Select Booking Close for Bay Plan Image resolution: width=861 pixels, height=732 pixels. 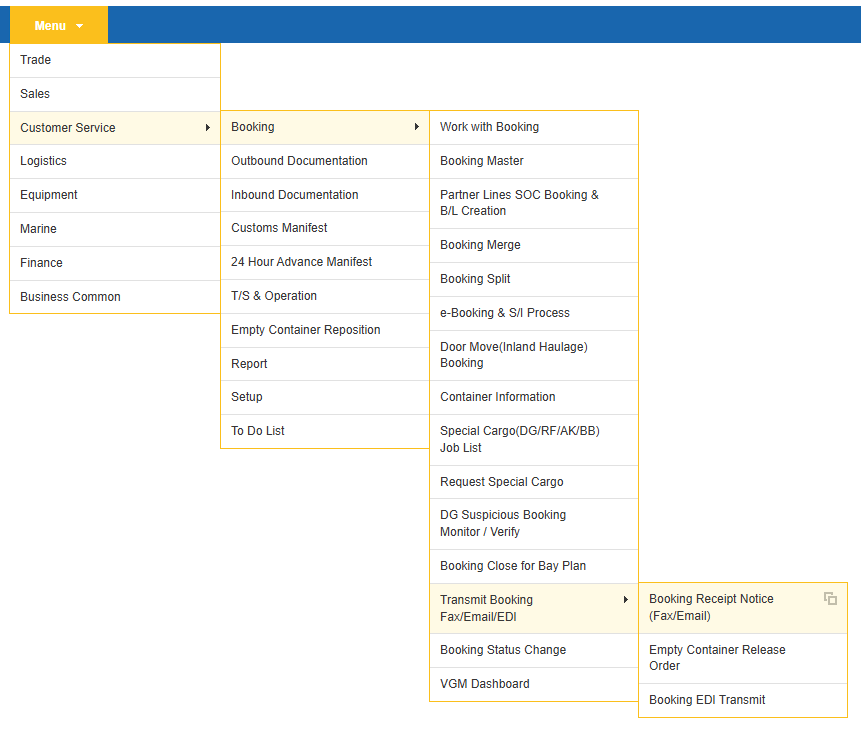coord(534,566)
